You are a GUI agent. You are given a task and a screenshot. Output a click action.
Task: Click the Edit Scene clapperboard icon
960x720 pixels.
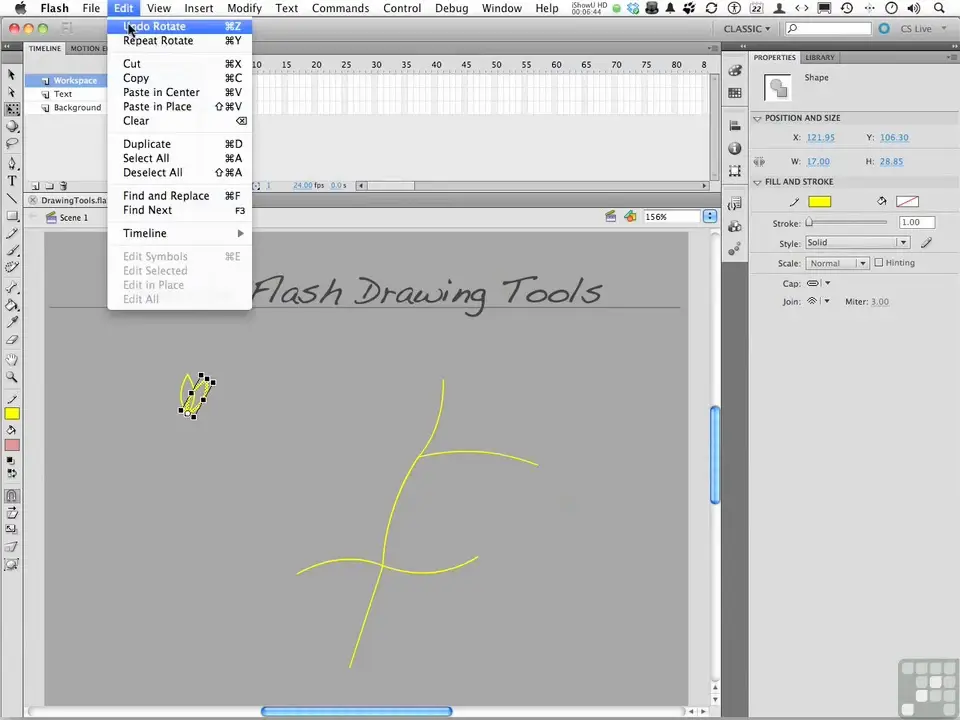[610, 217]
